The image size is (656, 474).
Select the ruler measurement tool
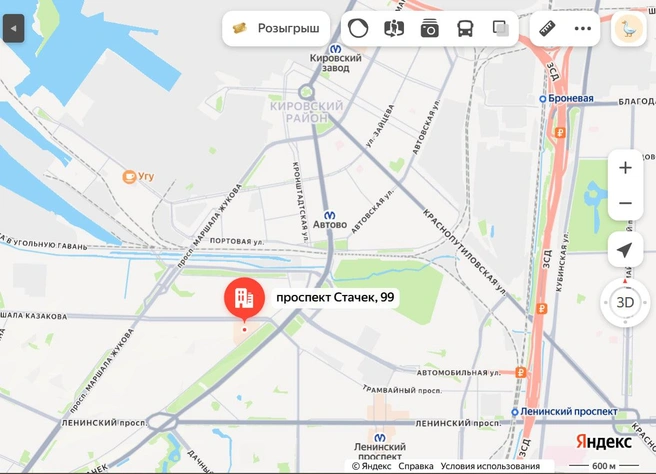coord(547,28)
